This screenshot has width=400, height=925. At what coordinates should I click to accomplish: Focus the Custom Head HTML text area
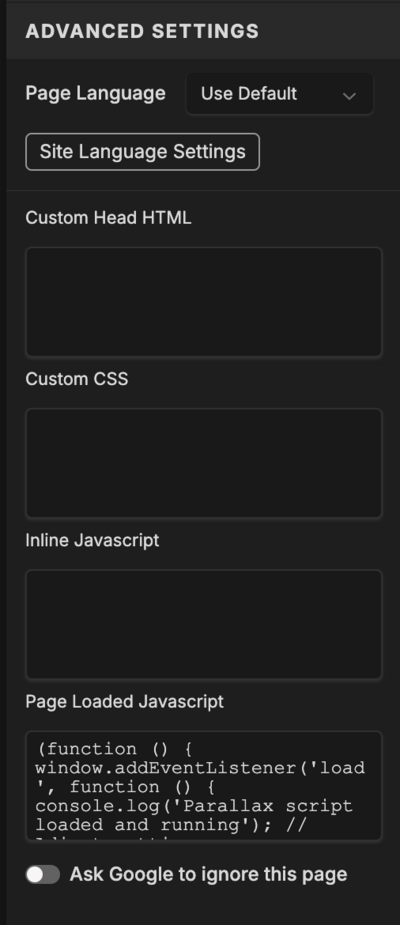click(204, 302)
